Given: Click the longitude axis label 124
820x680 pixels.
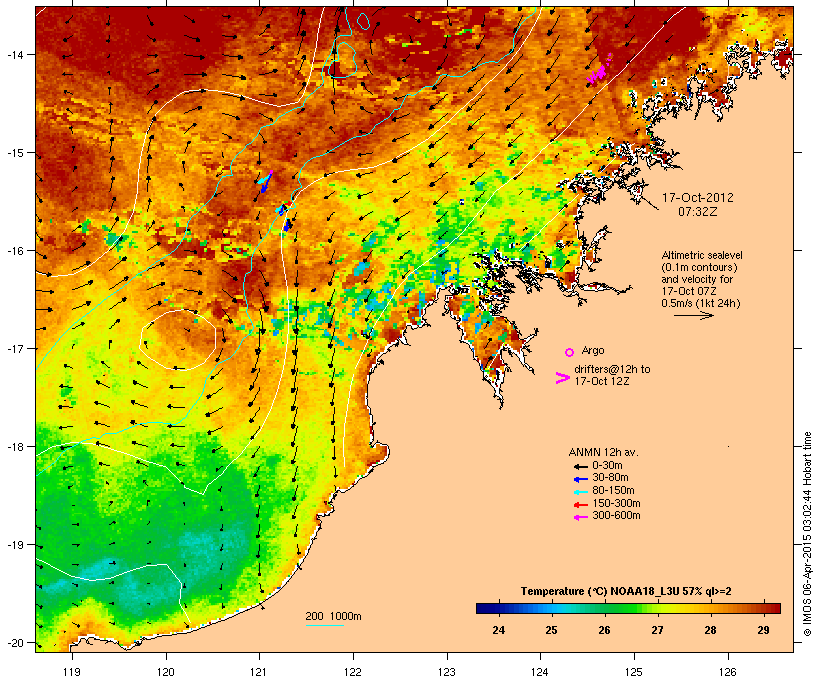Looking at the screenshot, I should coord(540,672).
